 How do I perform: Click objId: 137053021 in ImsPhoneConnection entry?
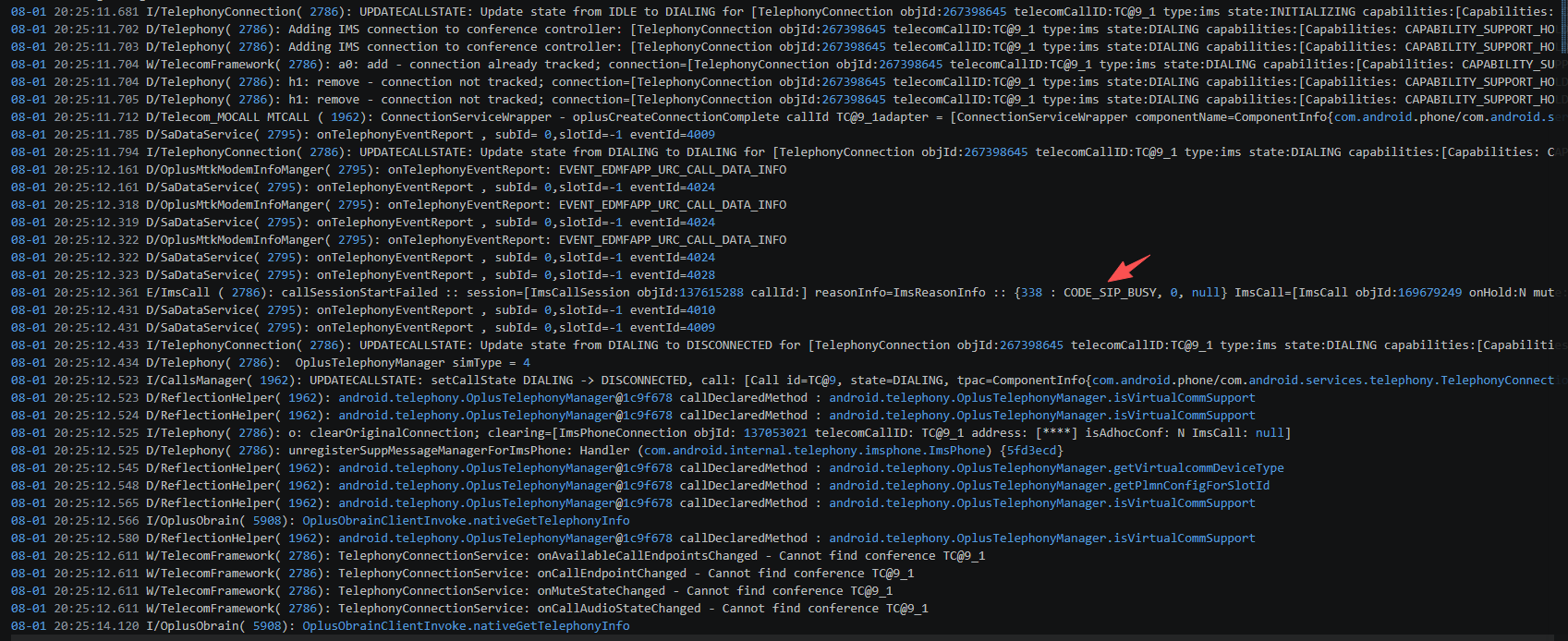pos(750,433)
